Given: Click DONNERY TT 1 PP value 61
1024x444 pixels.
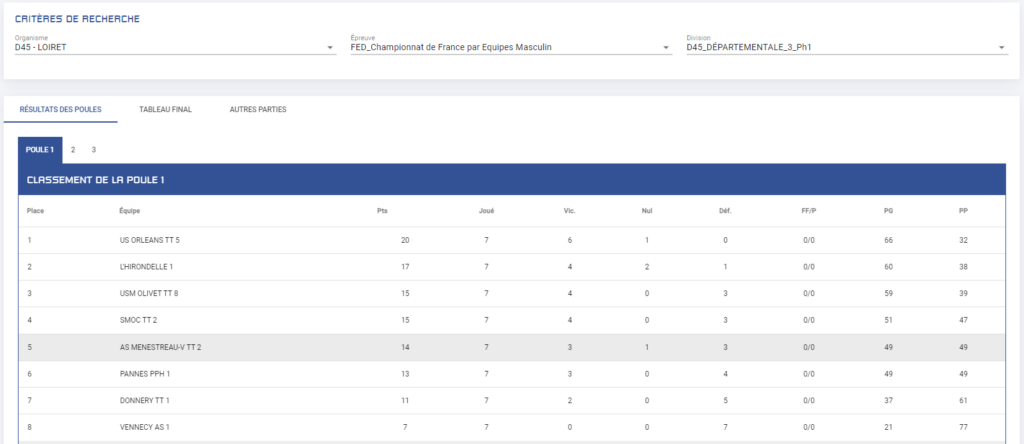Looking at the screenshot, I should point(963,400).
